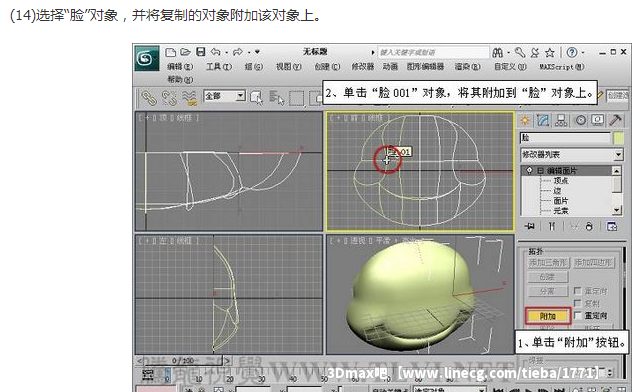Open the 自定义(U) menu
This screenshot has height=392, width=639.
coord(510,66)
